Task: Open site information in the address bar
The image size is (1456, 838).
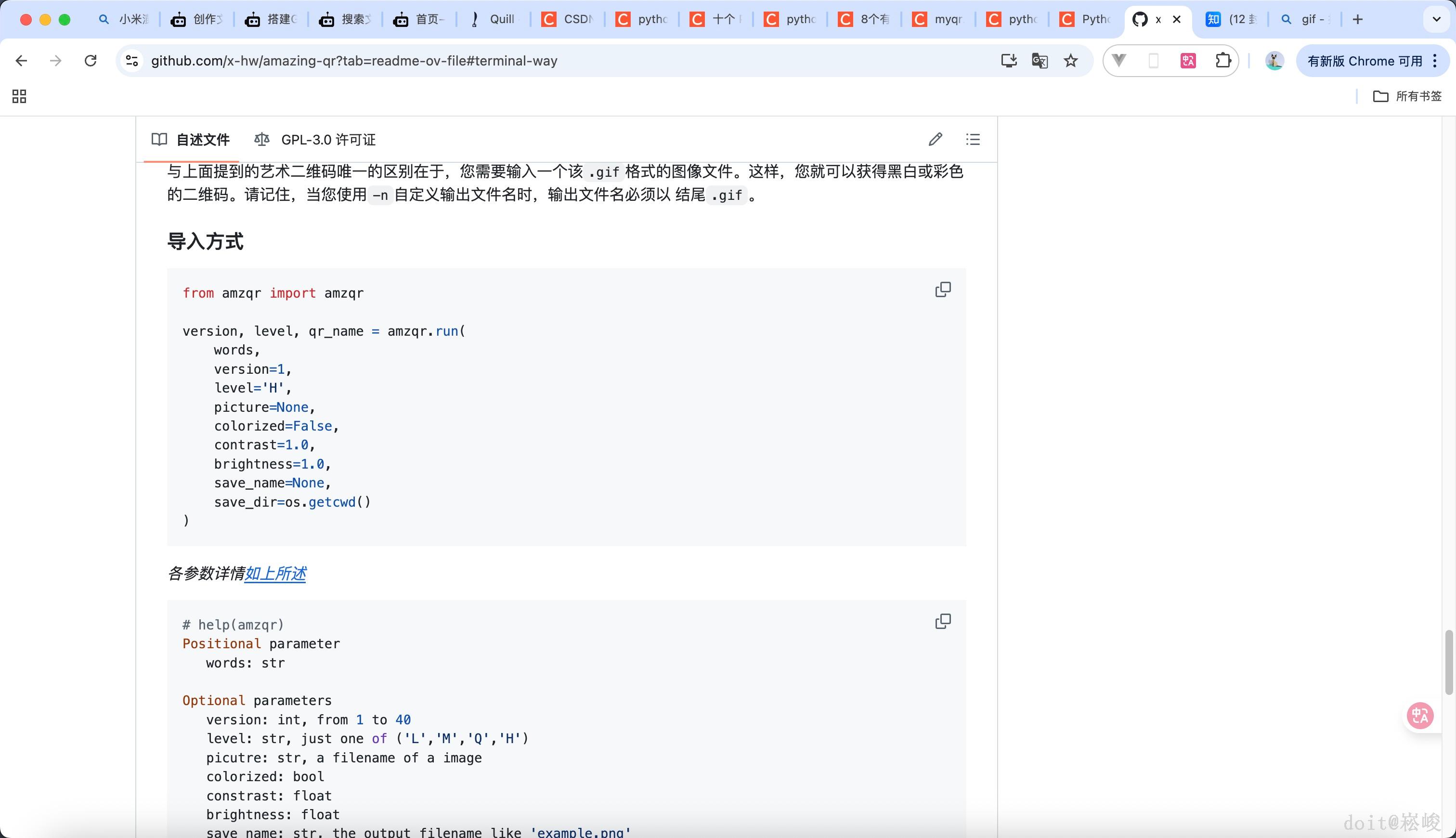Action: coord(130,60)
